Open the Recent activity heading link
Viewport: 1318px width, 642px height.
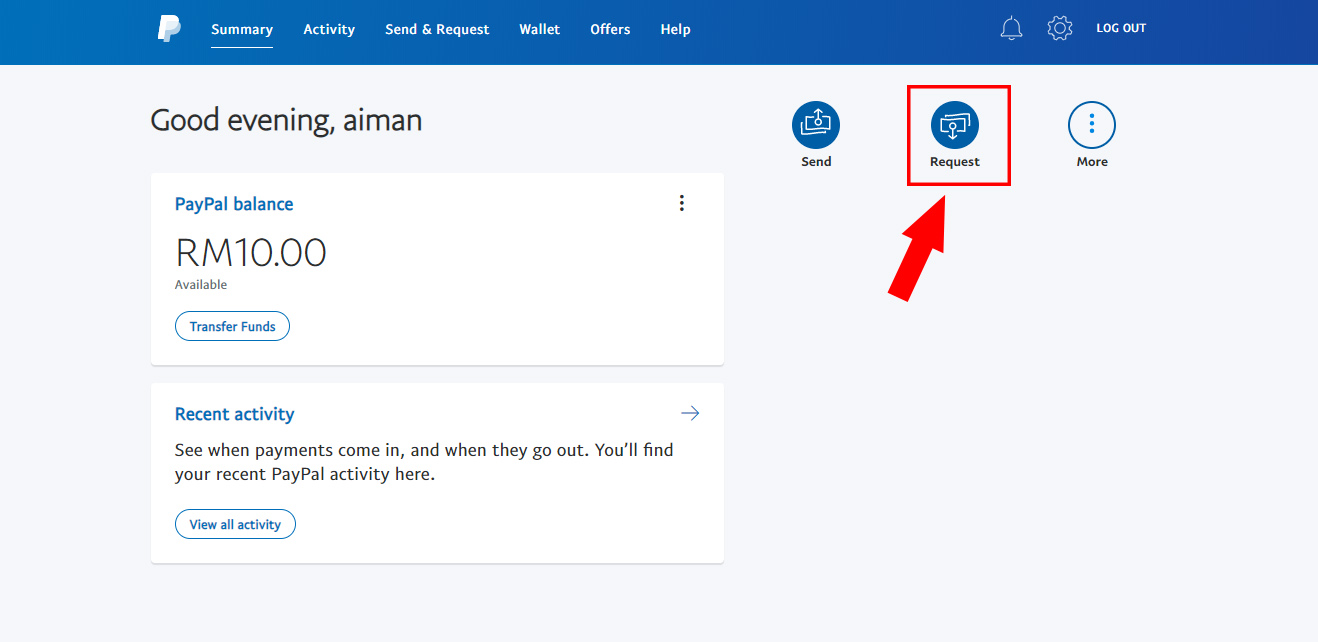pyautogui.click(x=234, y=414)
